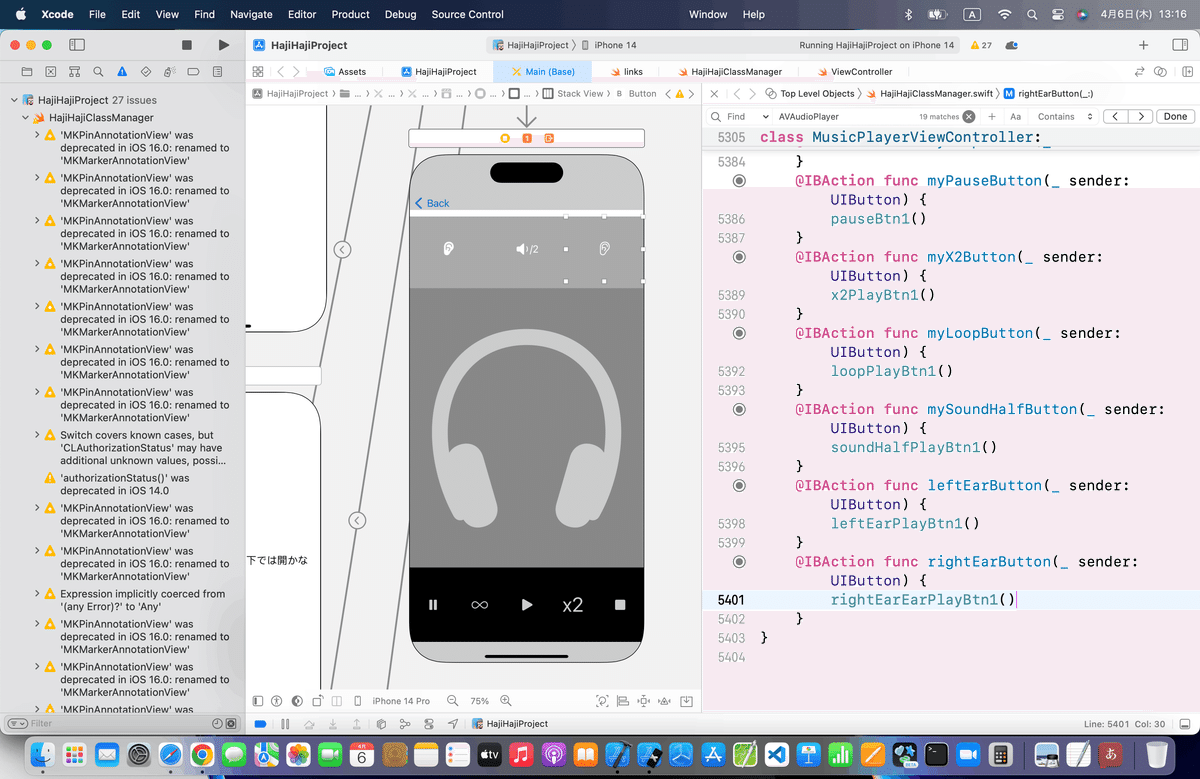
Task: Select the pause button in storyboard scene
Action: click(433, 605)
